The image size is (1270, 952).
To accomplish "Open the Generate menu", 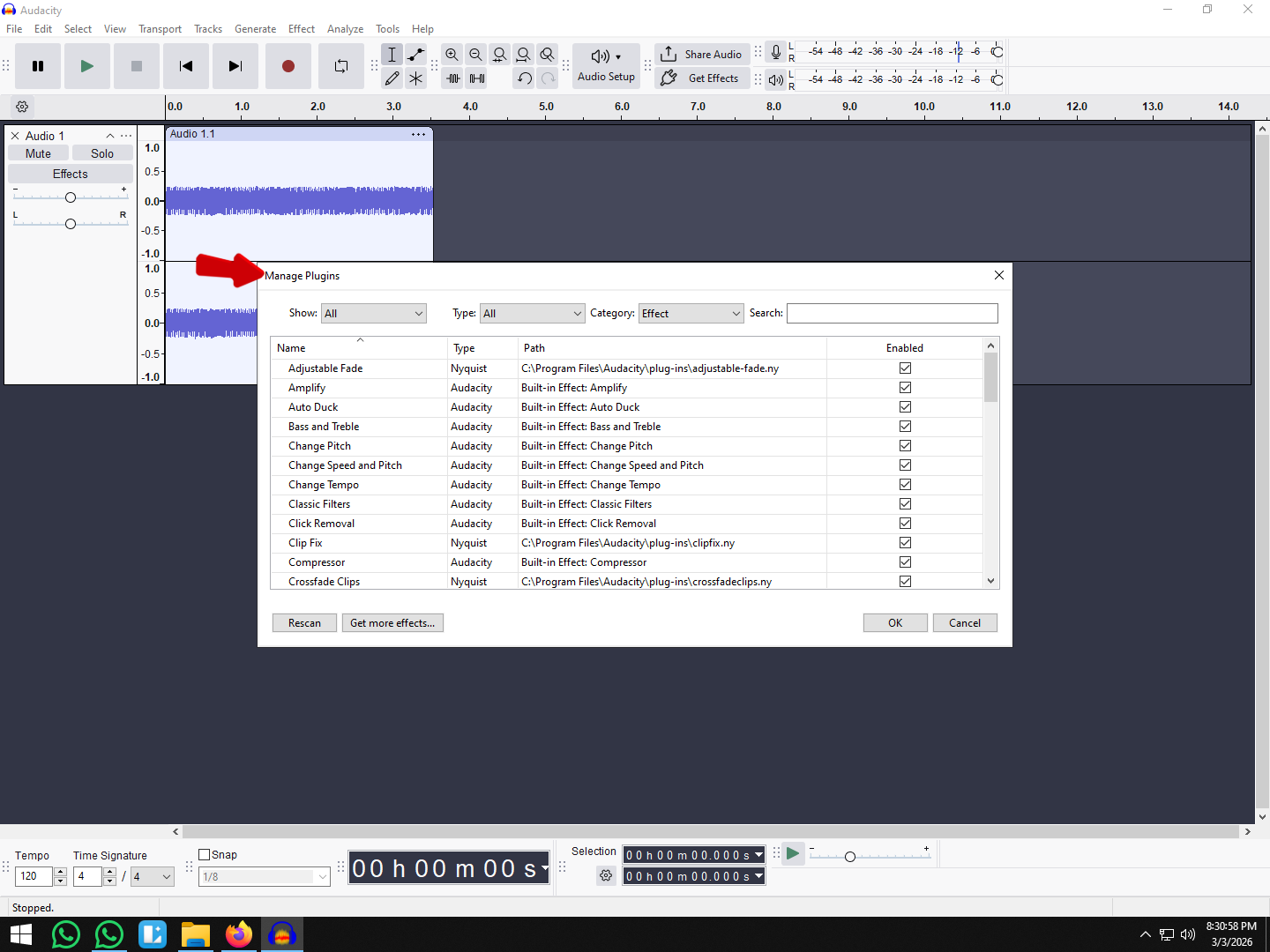I will (255, 29).
